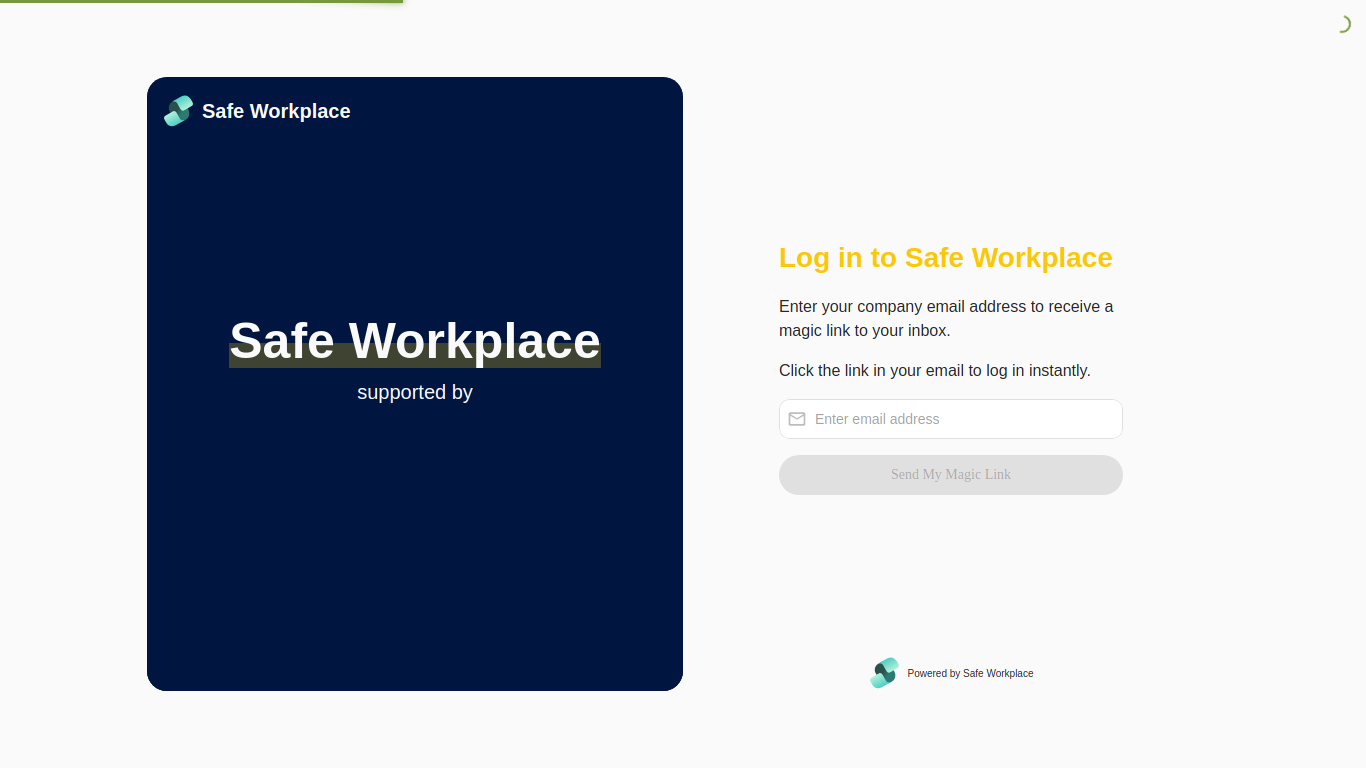
Task: Click the 'Click the link in your email' sentence
Action: (x=935, y=370)
